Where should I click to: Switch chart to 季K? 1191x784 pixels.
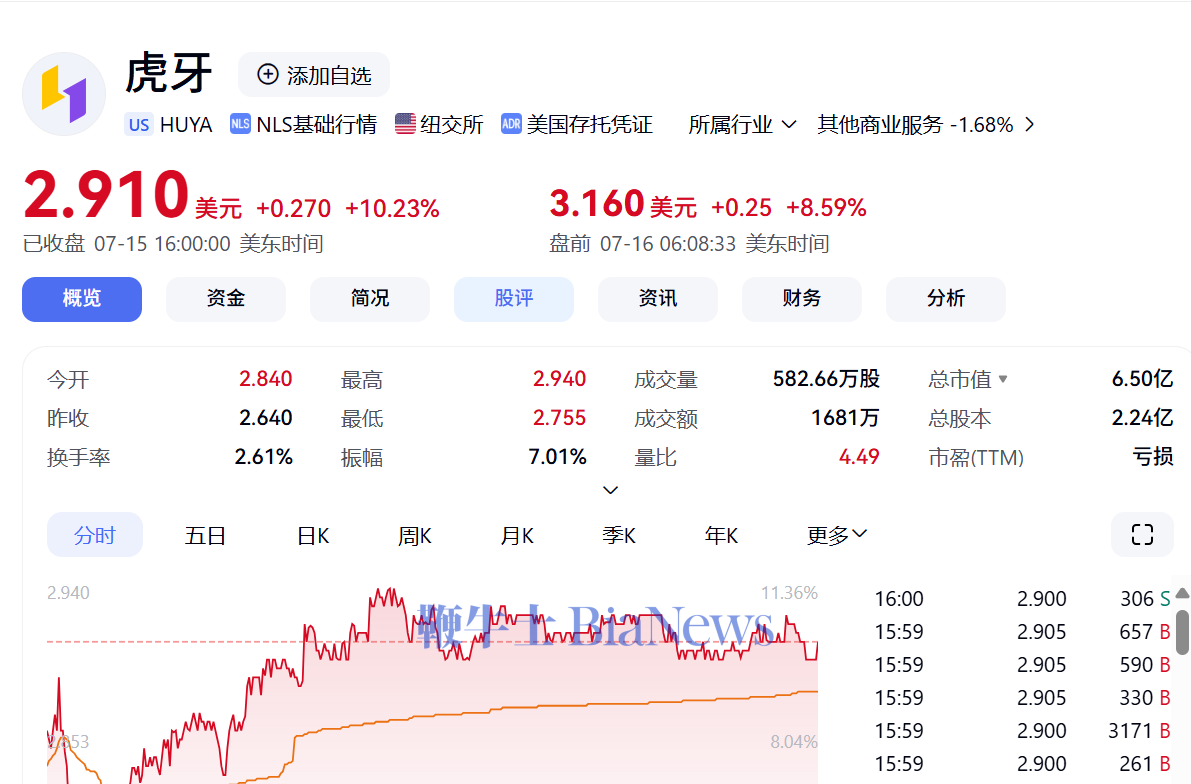619,536
